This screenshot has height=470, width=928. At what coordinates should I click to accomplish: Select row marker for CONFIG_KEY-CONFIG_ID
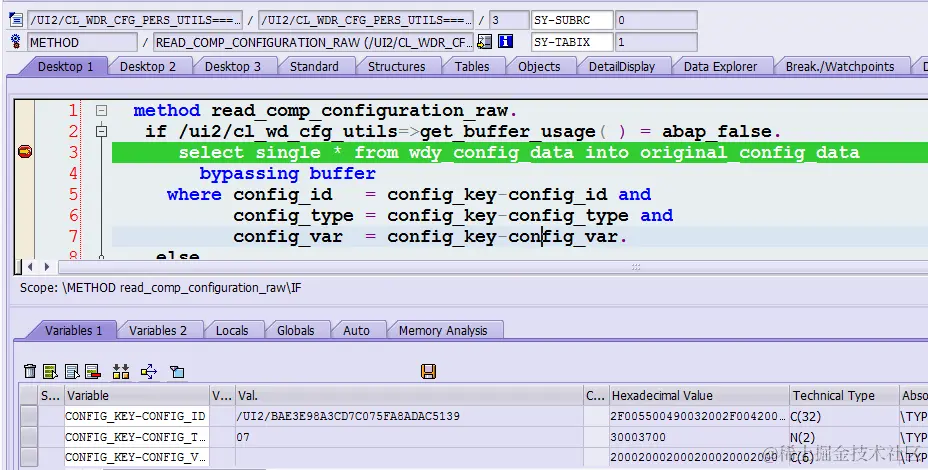point(29,416)
